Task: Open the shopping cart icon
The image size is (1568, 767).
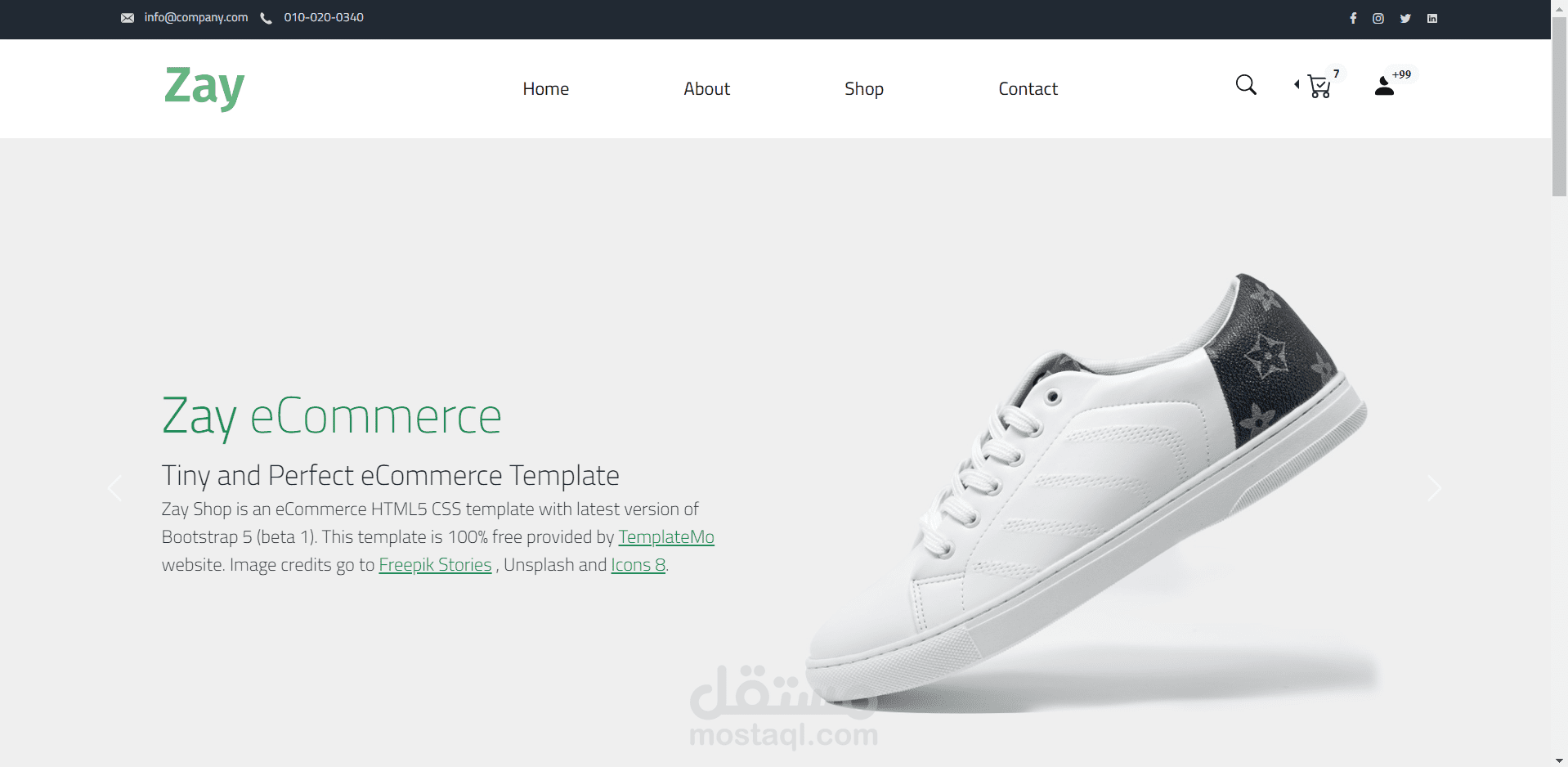Action: click(1319, 86)
